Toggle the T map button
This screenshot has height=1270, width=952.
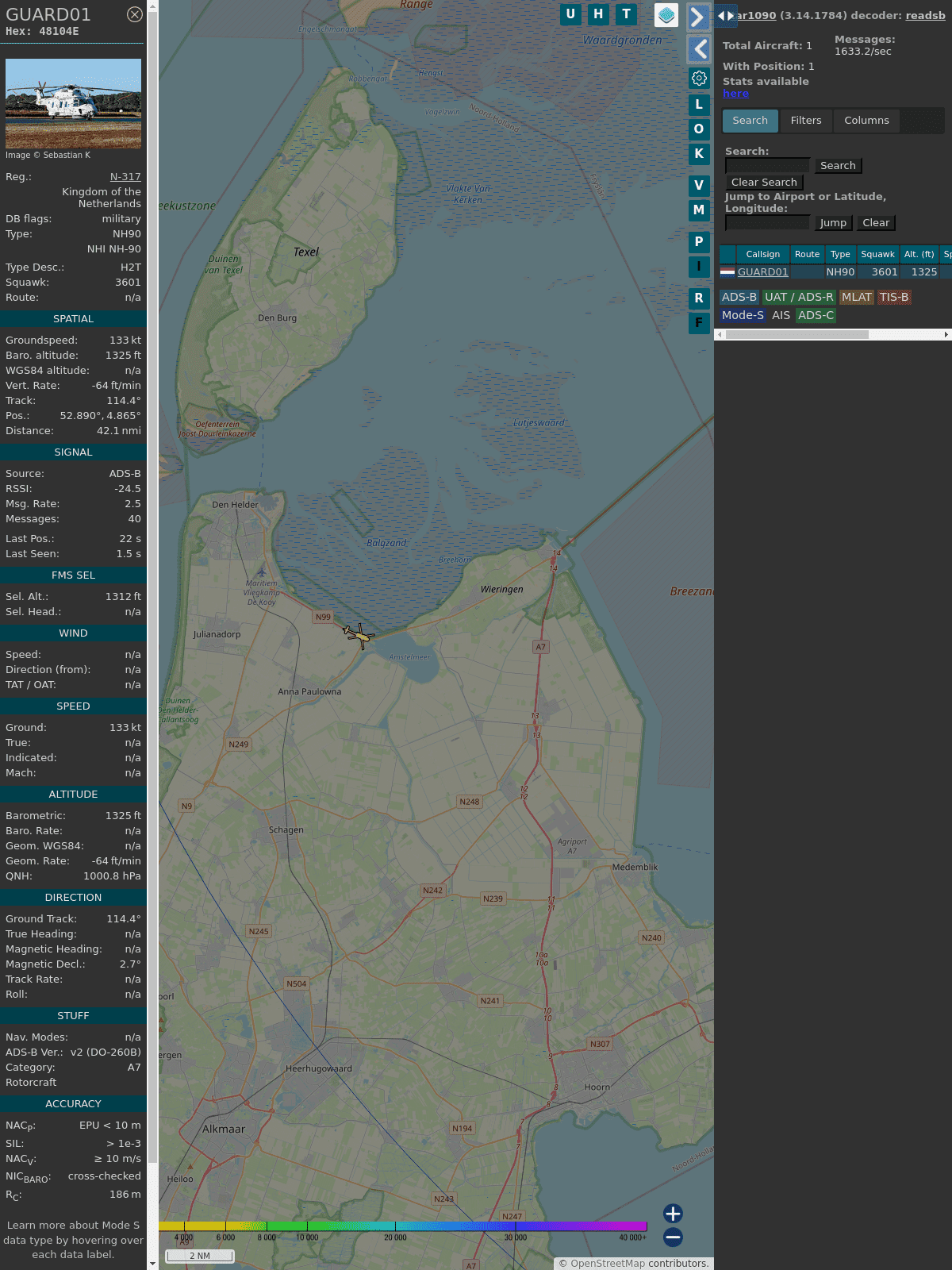626,14
